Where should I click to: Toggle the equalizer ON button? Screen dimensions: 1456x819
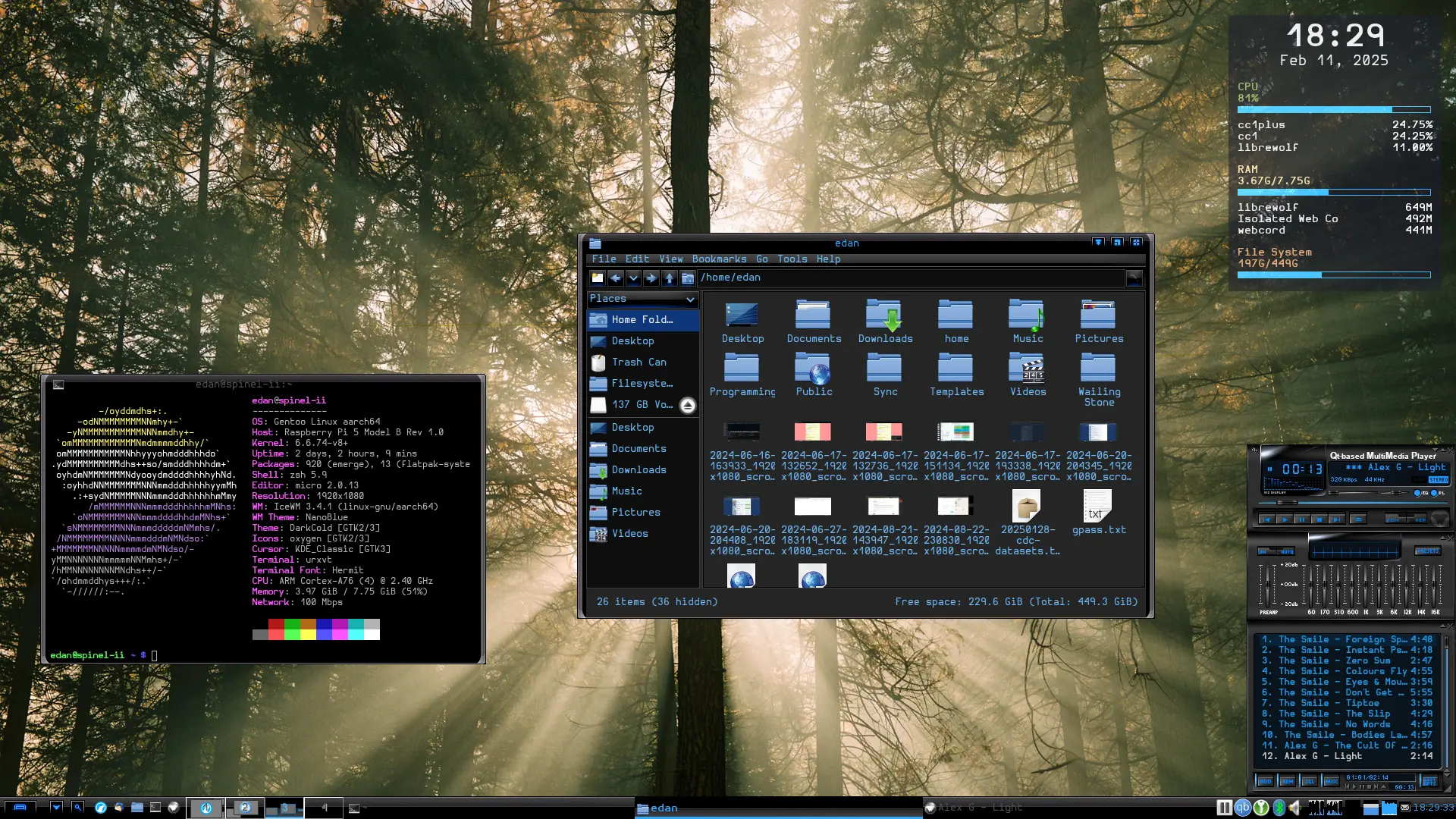(x=1263, y=551)
